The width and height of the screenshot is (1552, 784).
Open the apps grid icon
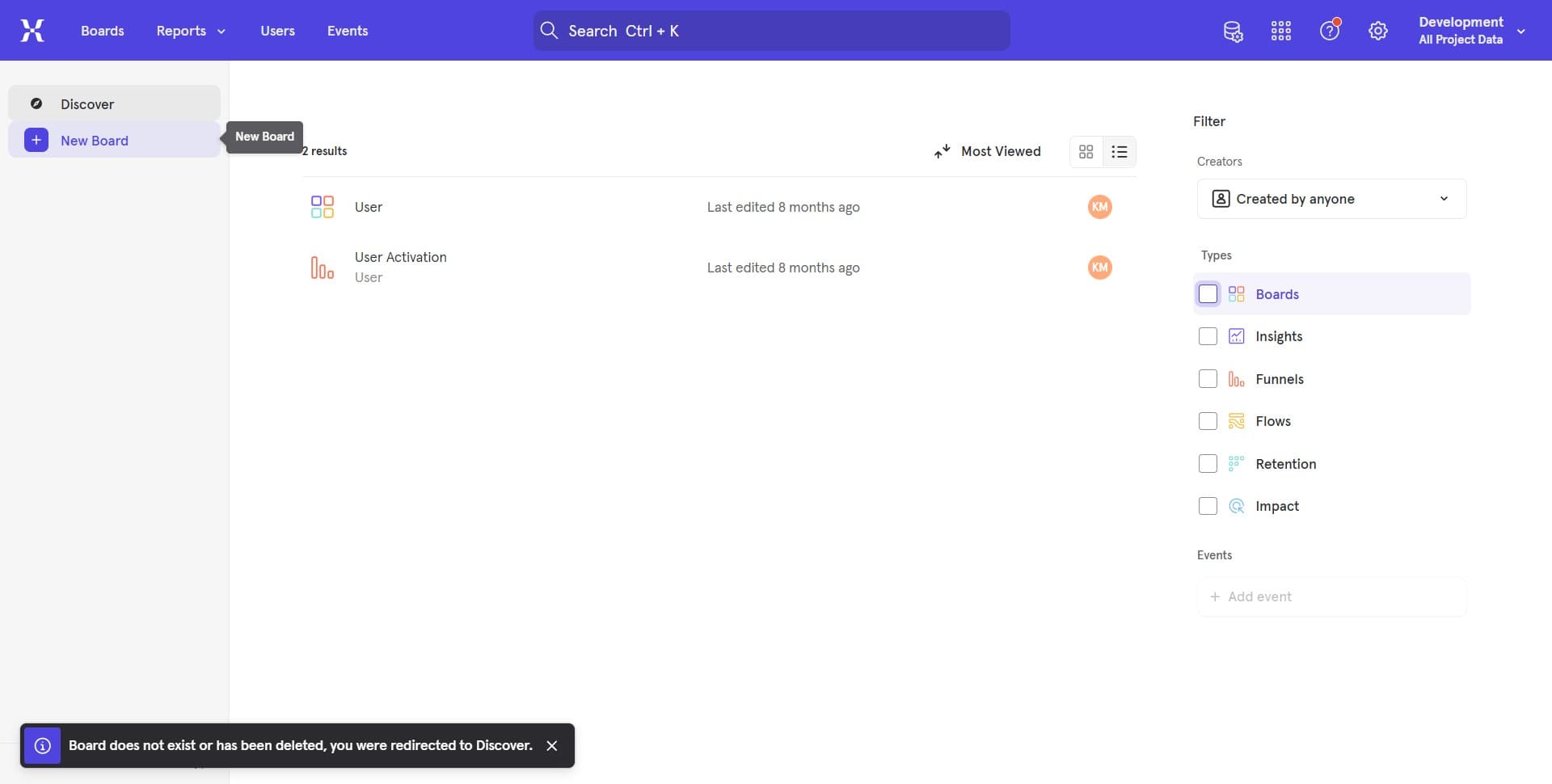point(1280,31)
